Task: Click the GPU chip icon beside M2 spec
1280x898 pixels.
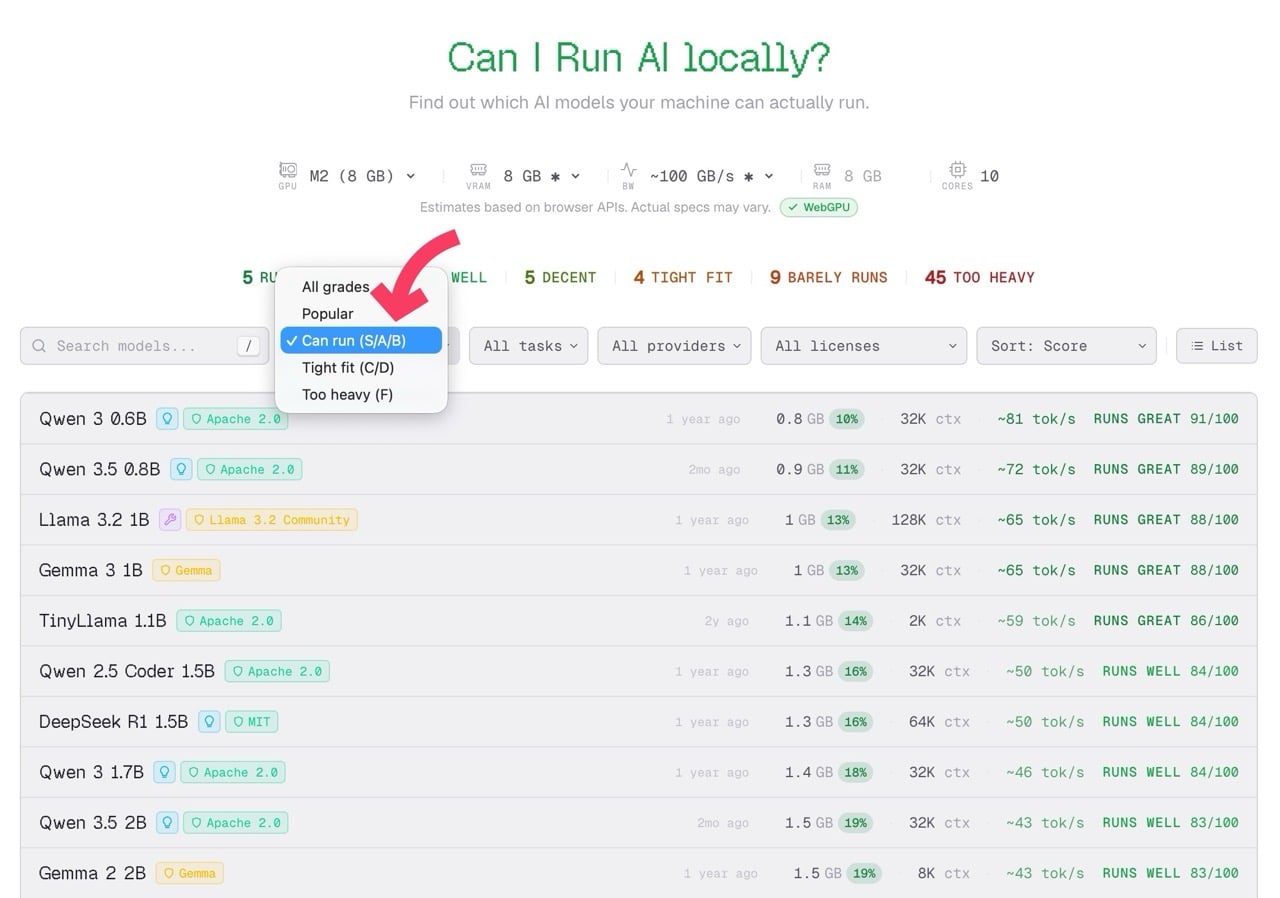Action: pos(287,173)
